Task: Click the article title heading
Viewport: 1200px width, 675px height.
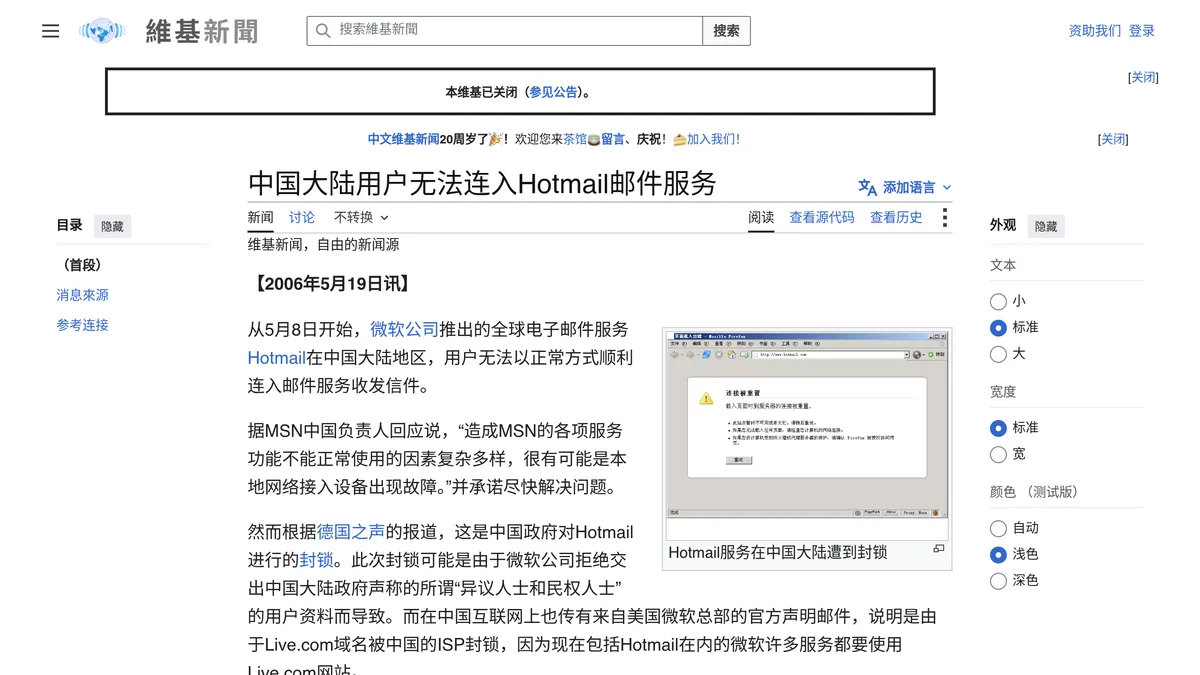Action: (483, 184)
